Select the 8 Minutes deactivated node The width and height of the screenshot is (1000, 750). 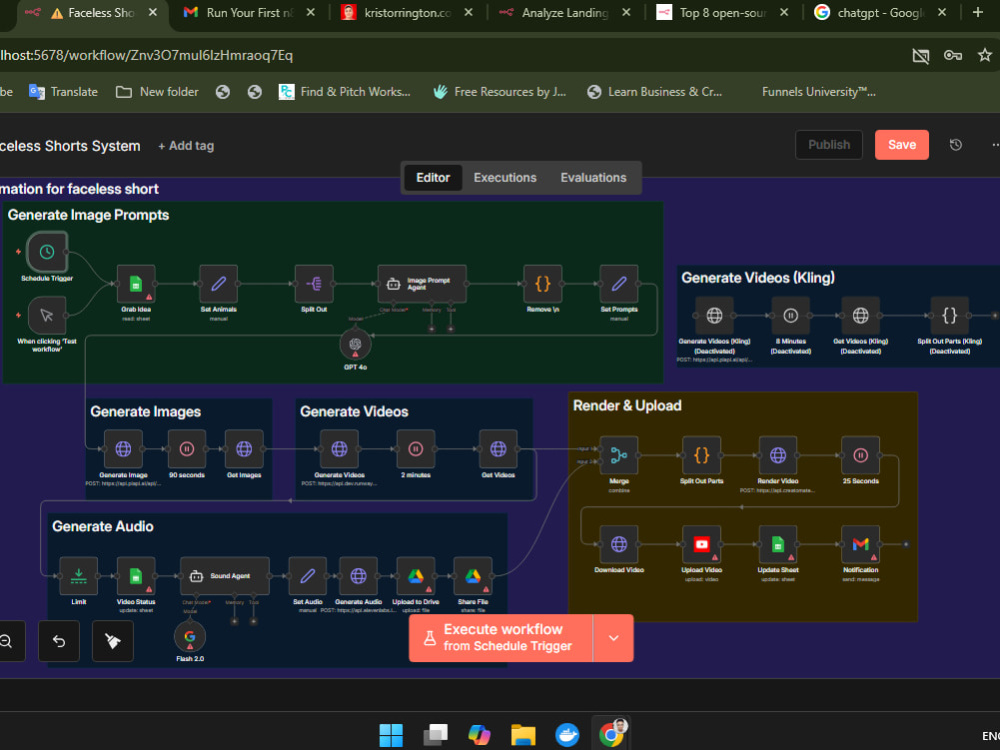pos(790,315)
